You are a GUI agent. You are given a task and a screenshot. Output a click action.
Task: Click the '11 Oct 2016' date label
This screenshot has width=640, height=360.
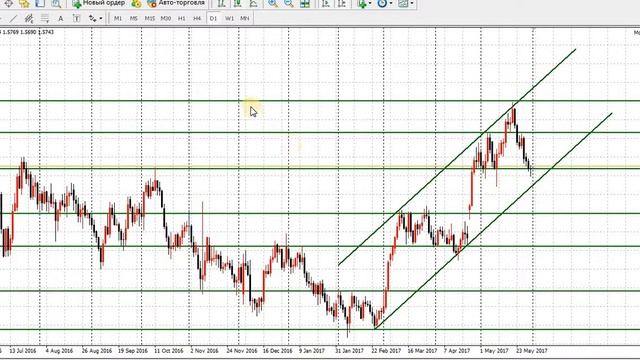pyautogui.click(x=169, y=351)
